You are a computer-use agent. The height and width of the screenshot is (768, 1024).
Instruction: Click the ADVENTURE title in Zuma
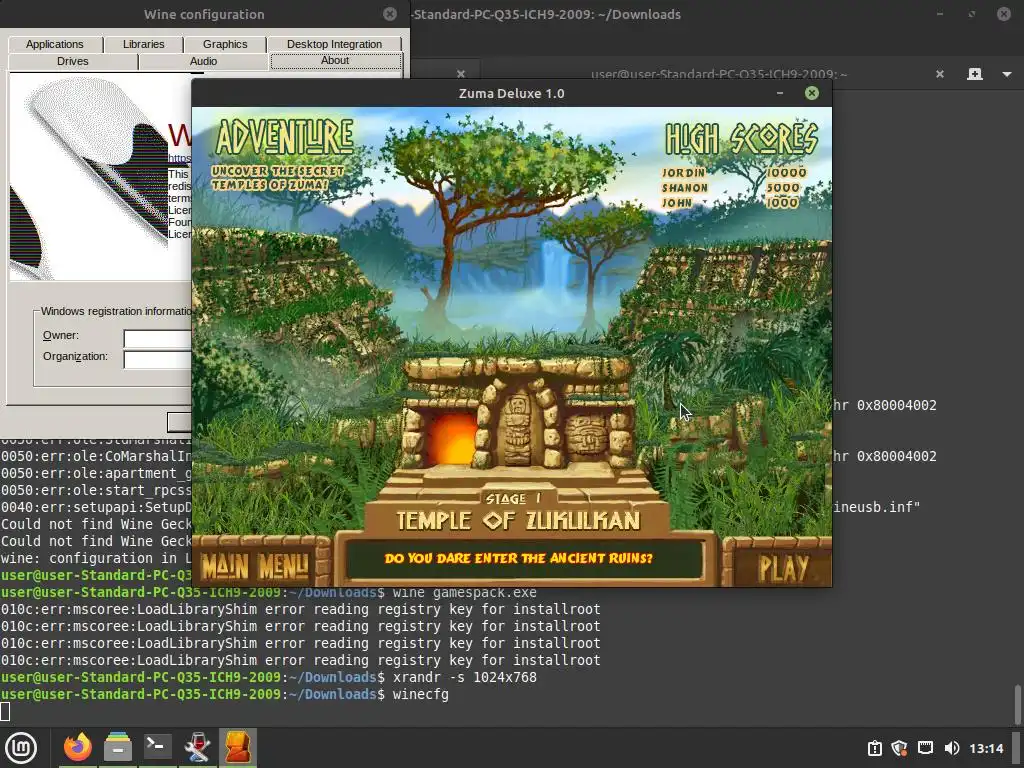point(285,137)
